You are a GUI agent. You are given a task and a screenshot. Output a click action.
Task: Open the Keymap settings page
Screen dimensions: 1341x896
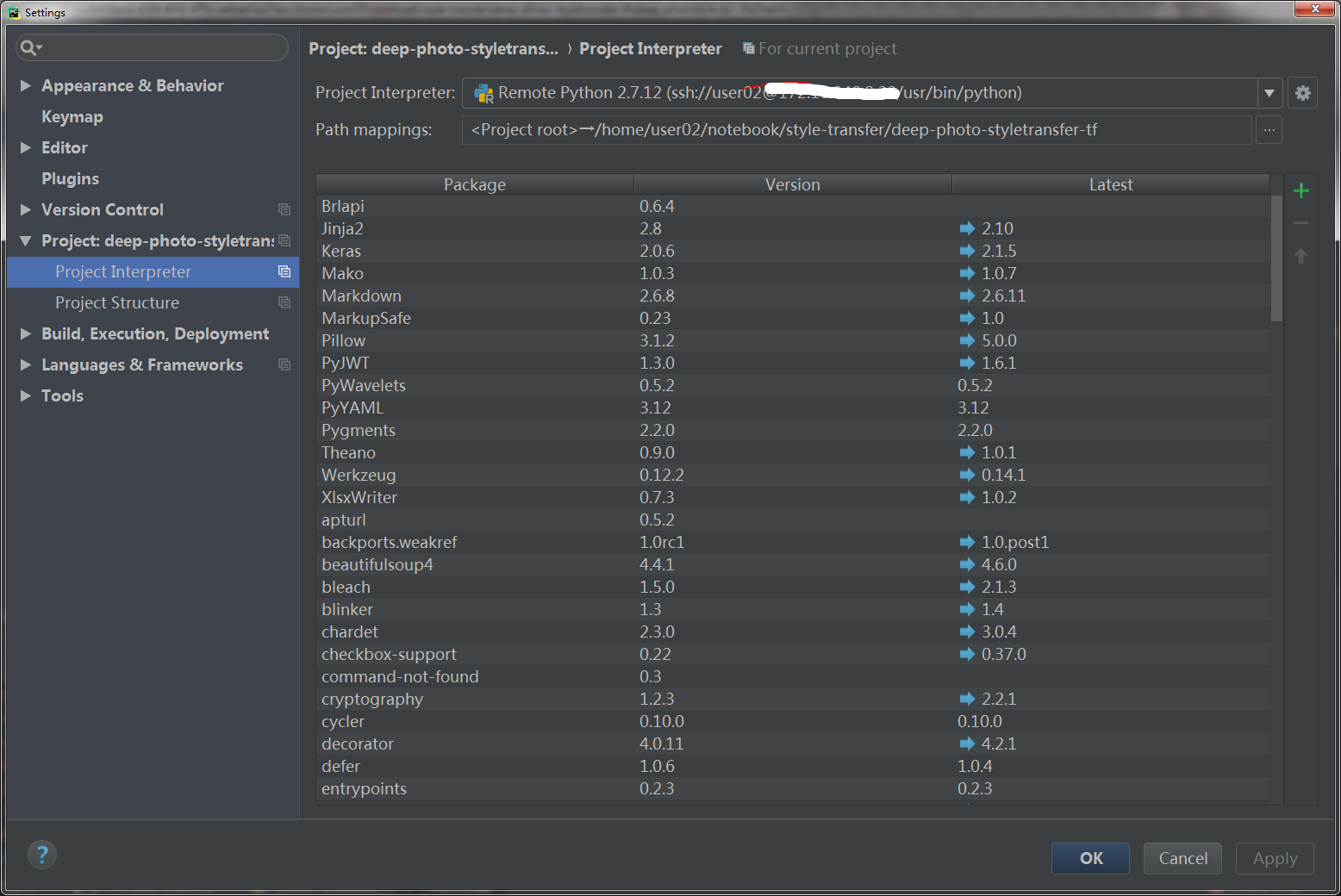72,116
